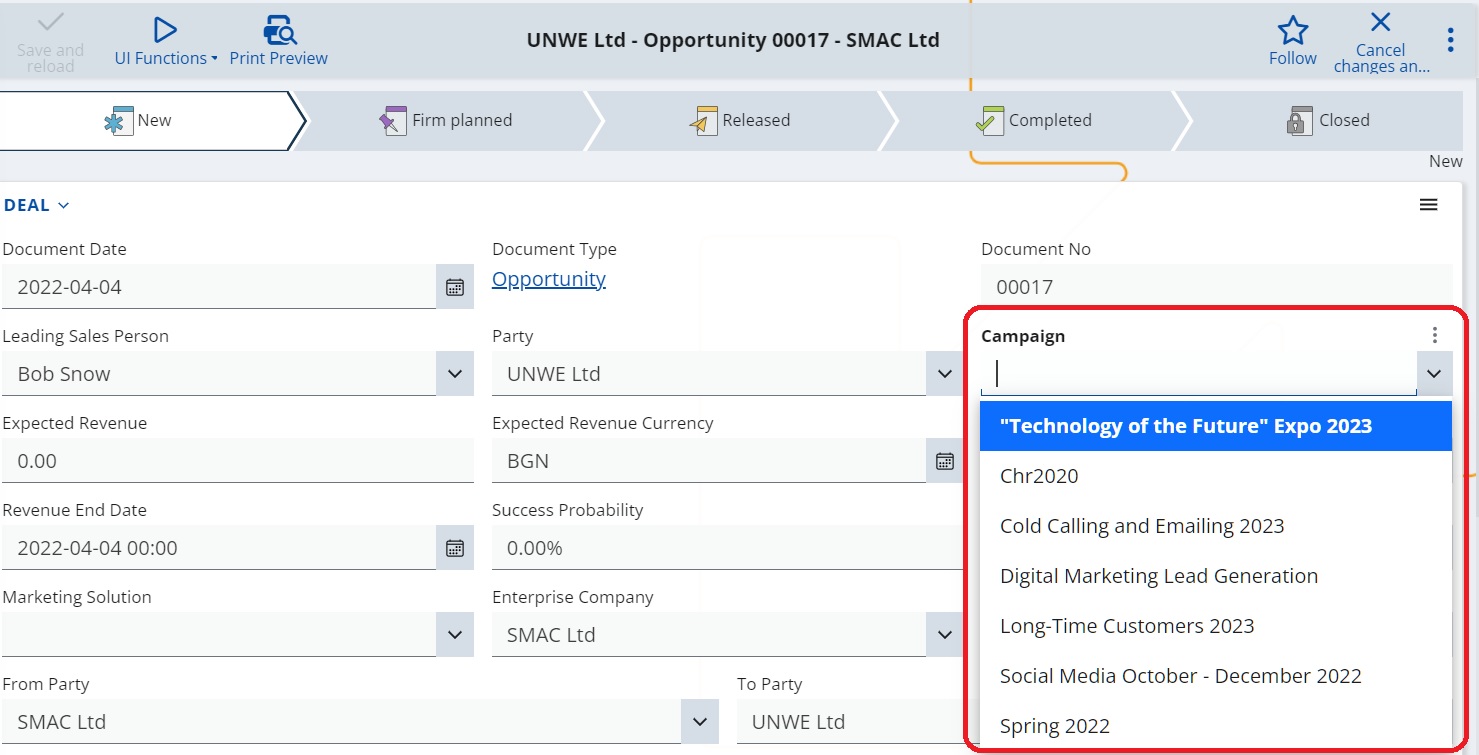Expand the From Party dropdown
Viewport: 1479px width, 755px height.
[x=700, y=722]
